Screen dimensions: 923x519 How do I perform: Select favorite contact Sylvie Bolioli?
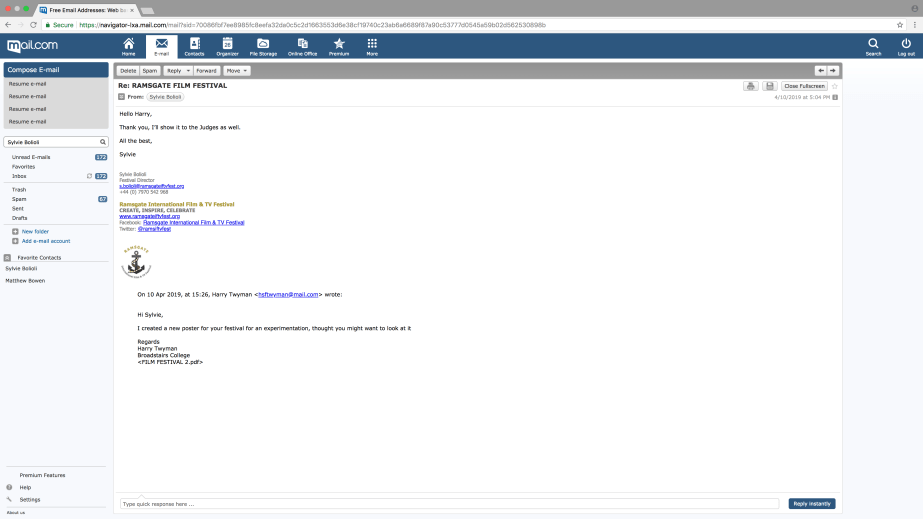21,268
